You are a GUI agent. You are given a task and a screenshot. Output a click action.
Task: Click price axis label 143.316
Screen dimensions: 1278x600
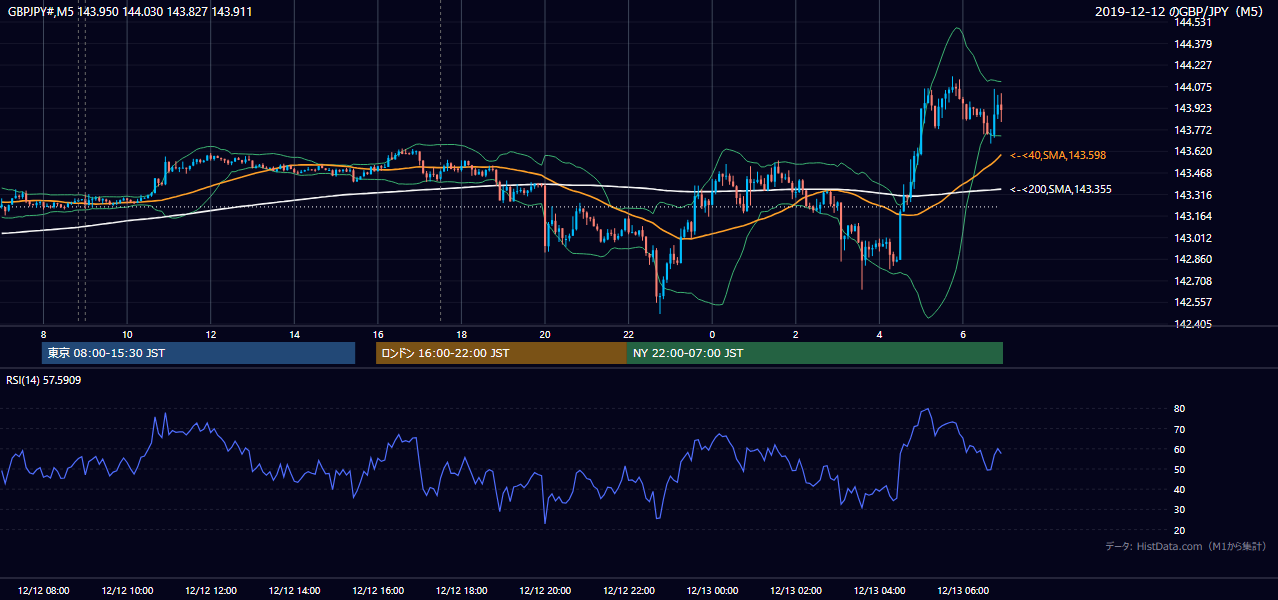pos(1194,195)
